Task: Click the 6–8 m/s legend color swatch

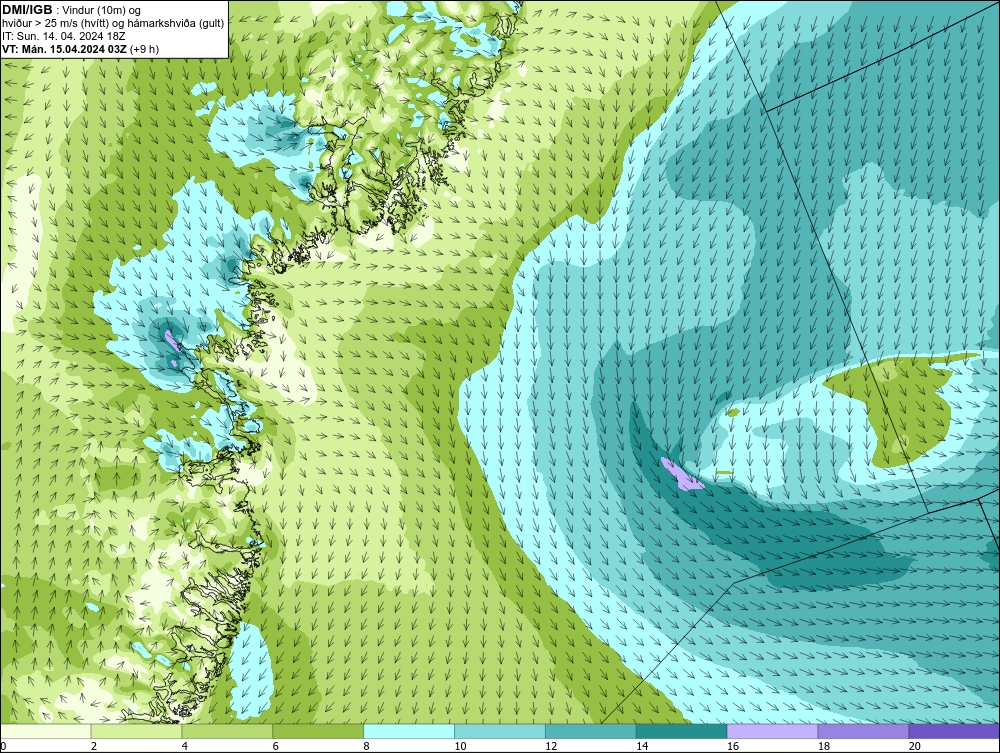Action: click(x=318, y=731)
